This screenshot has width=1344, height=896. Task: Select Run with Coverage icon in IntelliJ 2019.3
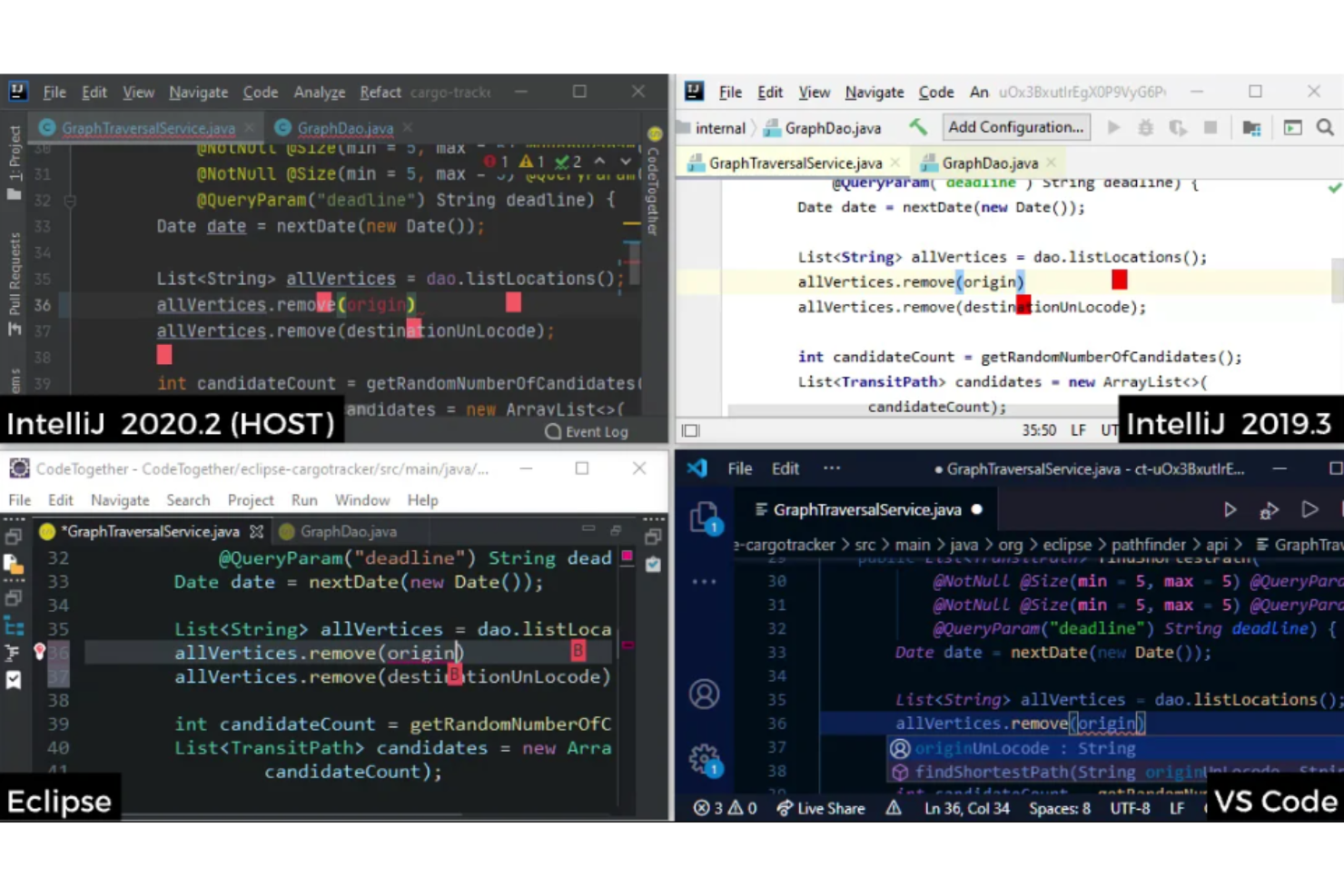[x=1177, y=127]
